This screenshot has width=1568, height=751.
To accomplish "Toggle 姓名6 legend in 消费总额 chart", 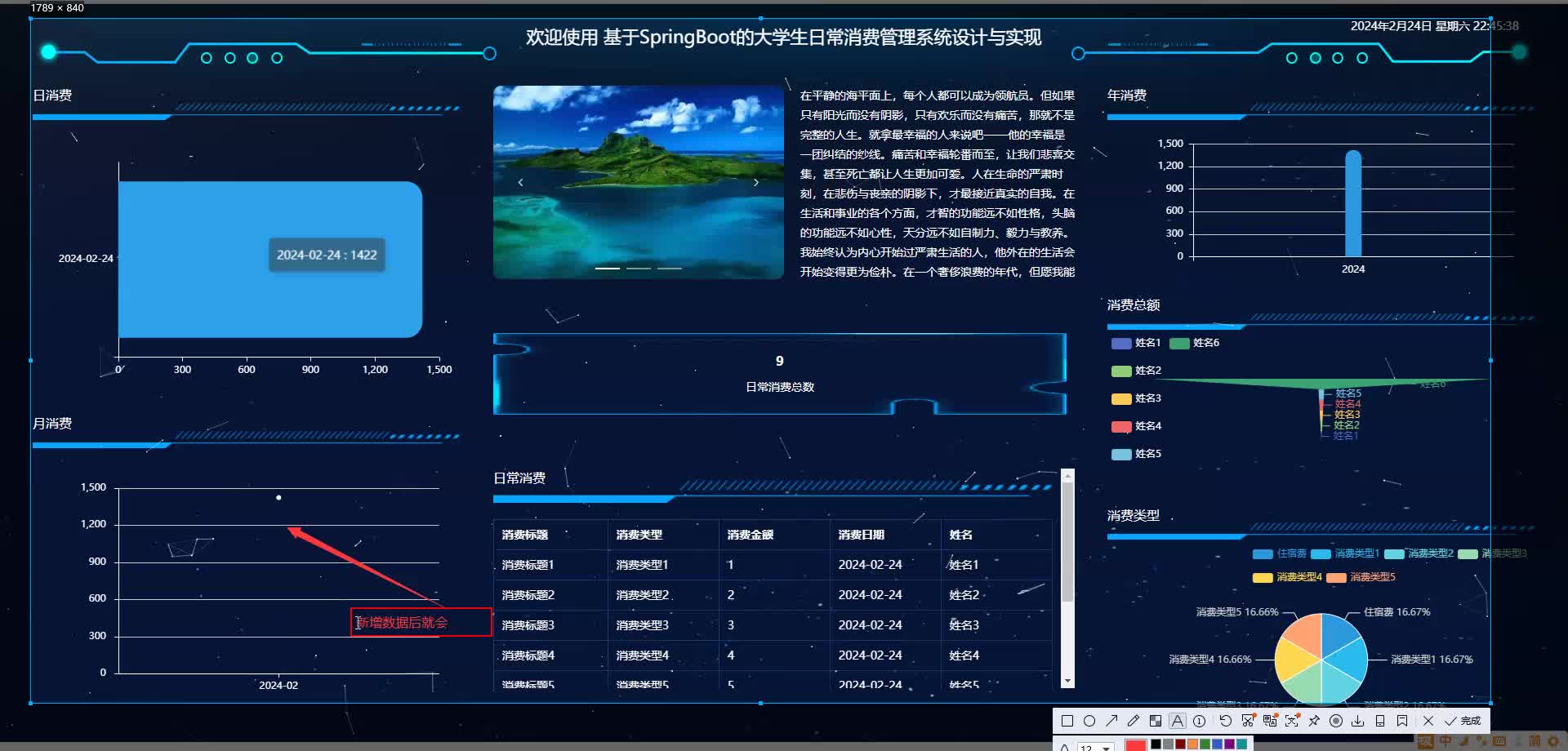I will tap(1195, 343).
